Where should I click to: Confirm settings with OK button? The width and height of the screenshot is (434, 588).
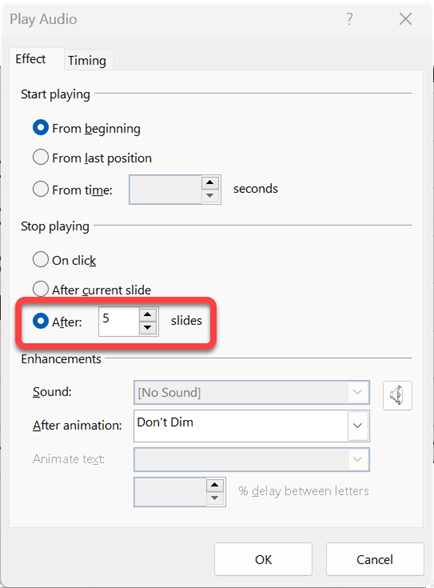[x=263, y=559]
